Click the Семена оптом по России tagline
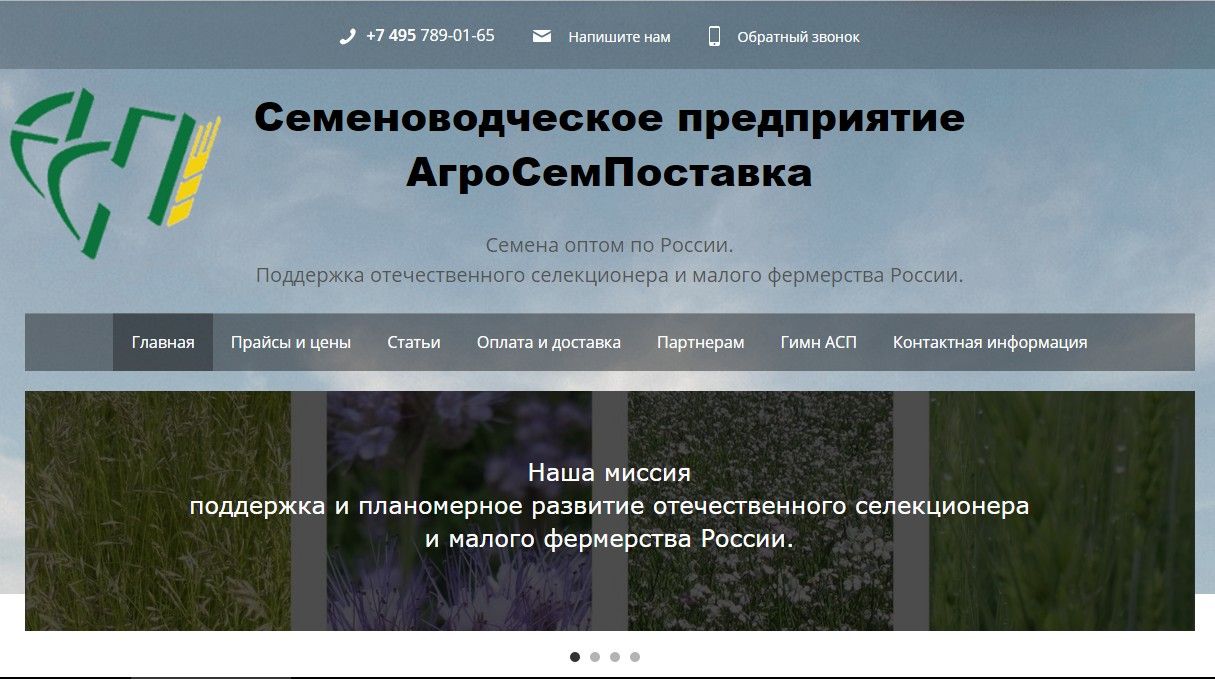This screenshot has height=700, width=1215. [x=610, y=245]
